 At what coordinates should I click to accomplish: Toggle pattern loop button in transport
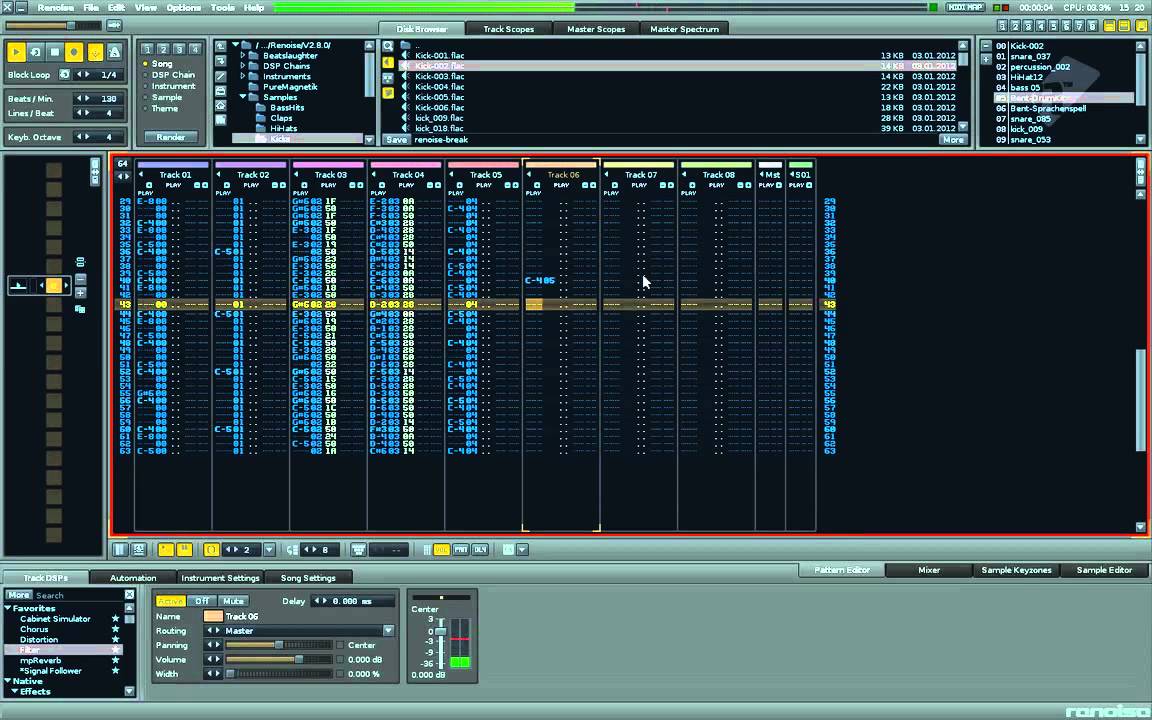point(35,53)
